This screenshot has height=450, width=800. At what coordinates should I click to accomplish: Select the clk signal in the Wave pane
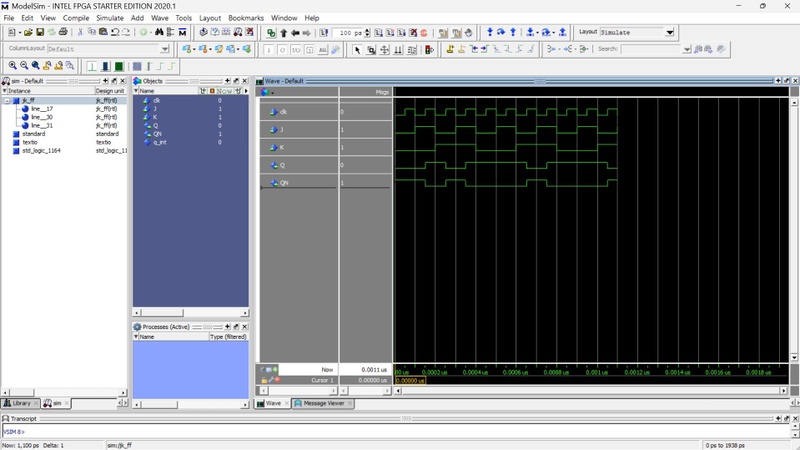pyautogui.click(x=283, y=112)
